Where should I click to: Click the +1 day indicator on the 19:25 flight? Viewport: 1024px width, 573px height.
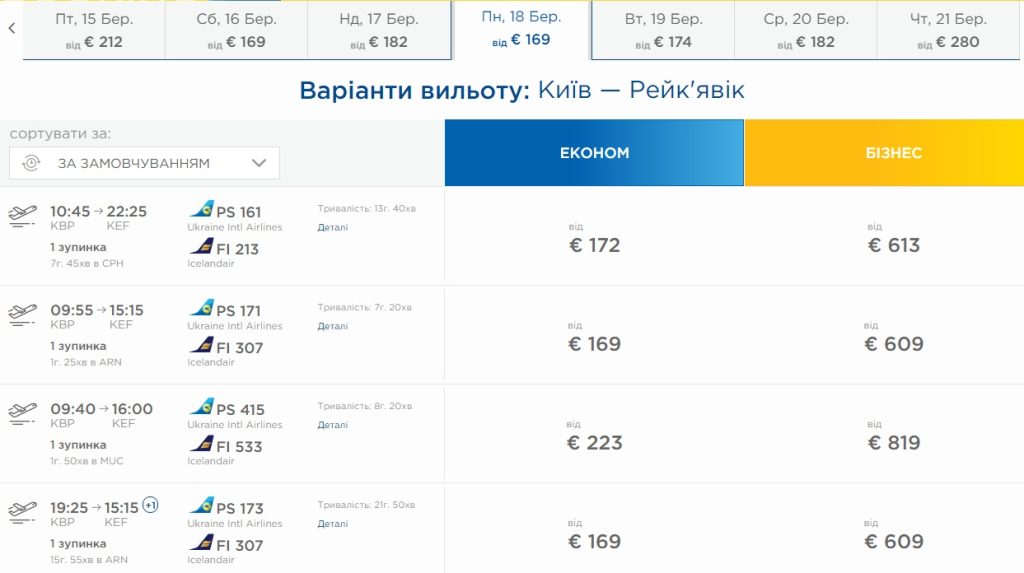150,505
